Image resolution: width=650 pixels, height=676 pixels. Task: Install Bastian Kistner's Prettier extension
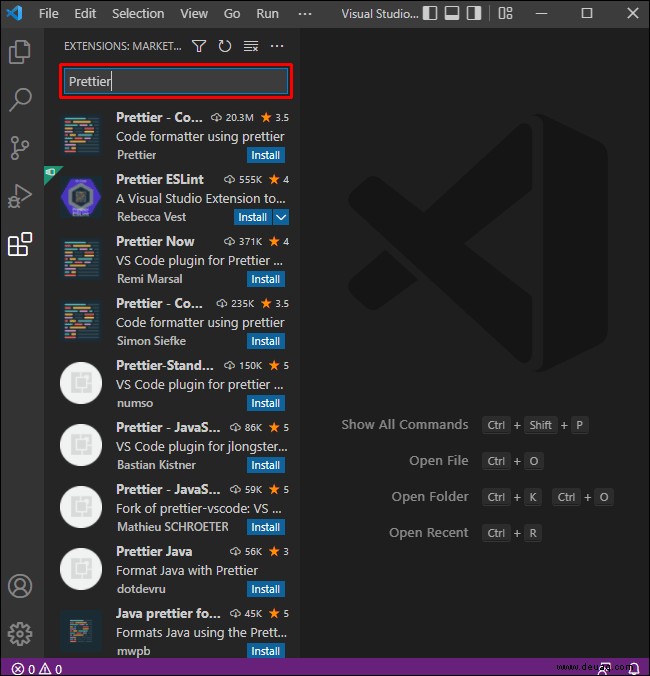266,465
